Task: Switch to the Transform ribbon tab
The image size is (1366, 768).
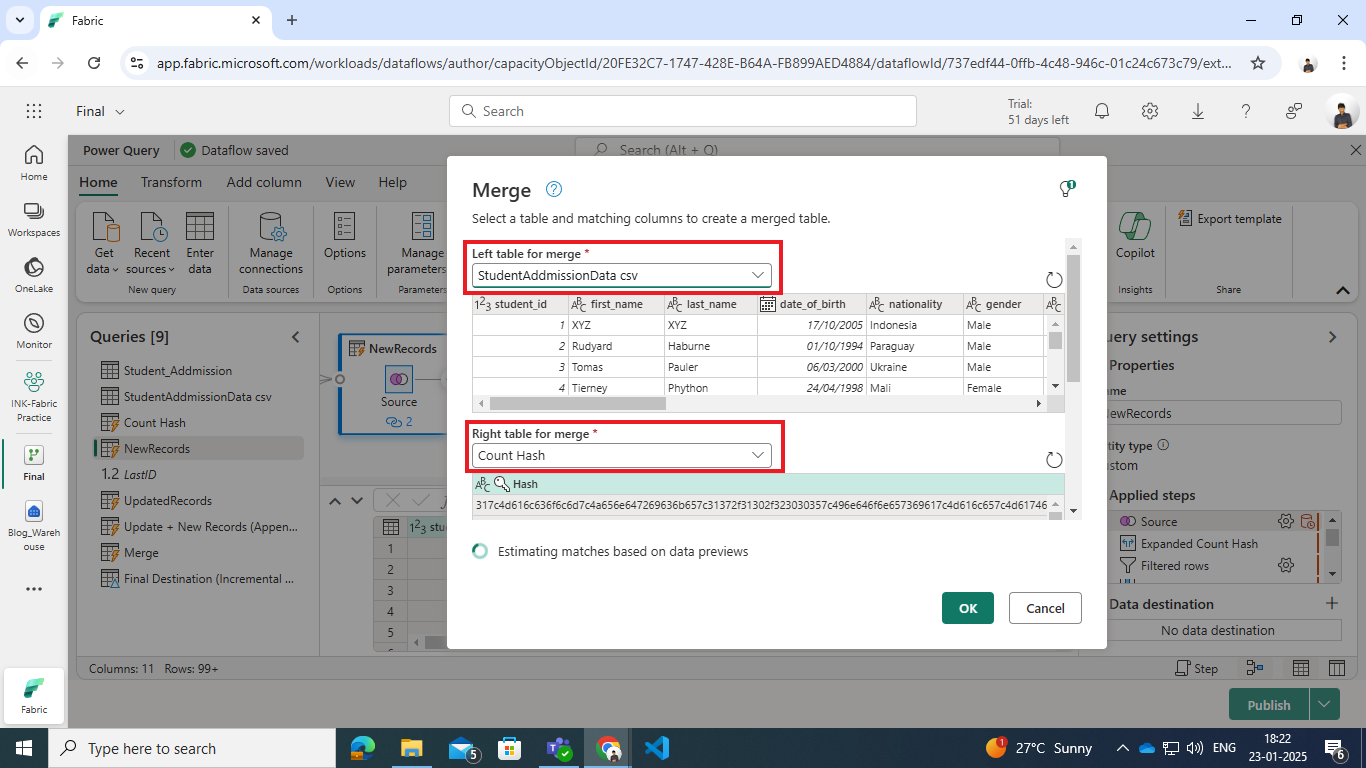Action: 171,182
